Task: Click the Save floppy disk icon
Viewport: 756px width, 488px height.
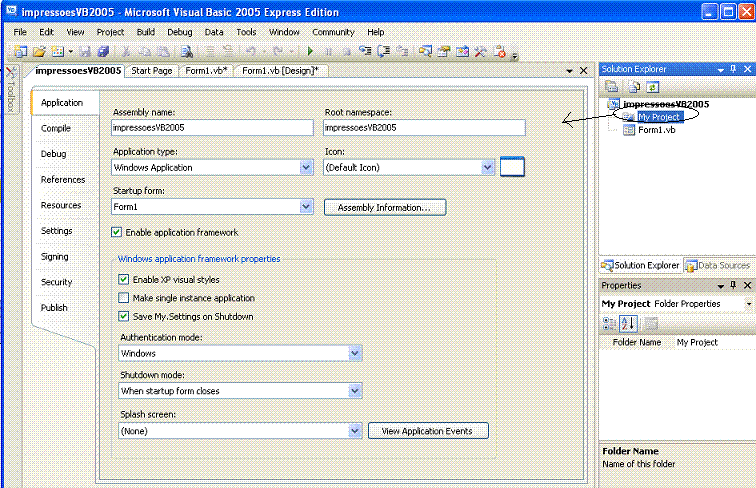Action: pos(85,52)
